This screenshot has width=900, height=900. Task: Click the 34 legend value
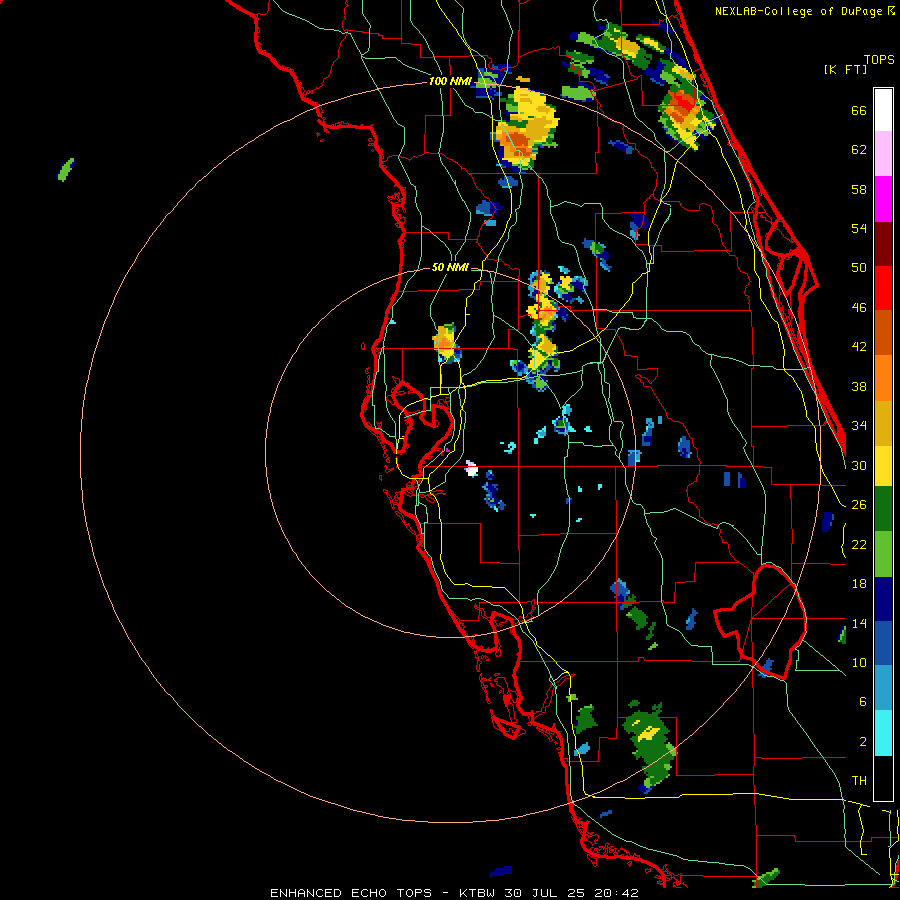(x=859, y=426)
